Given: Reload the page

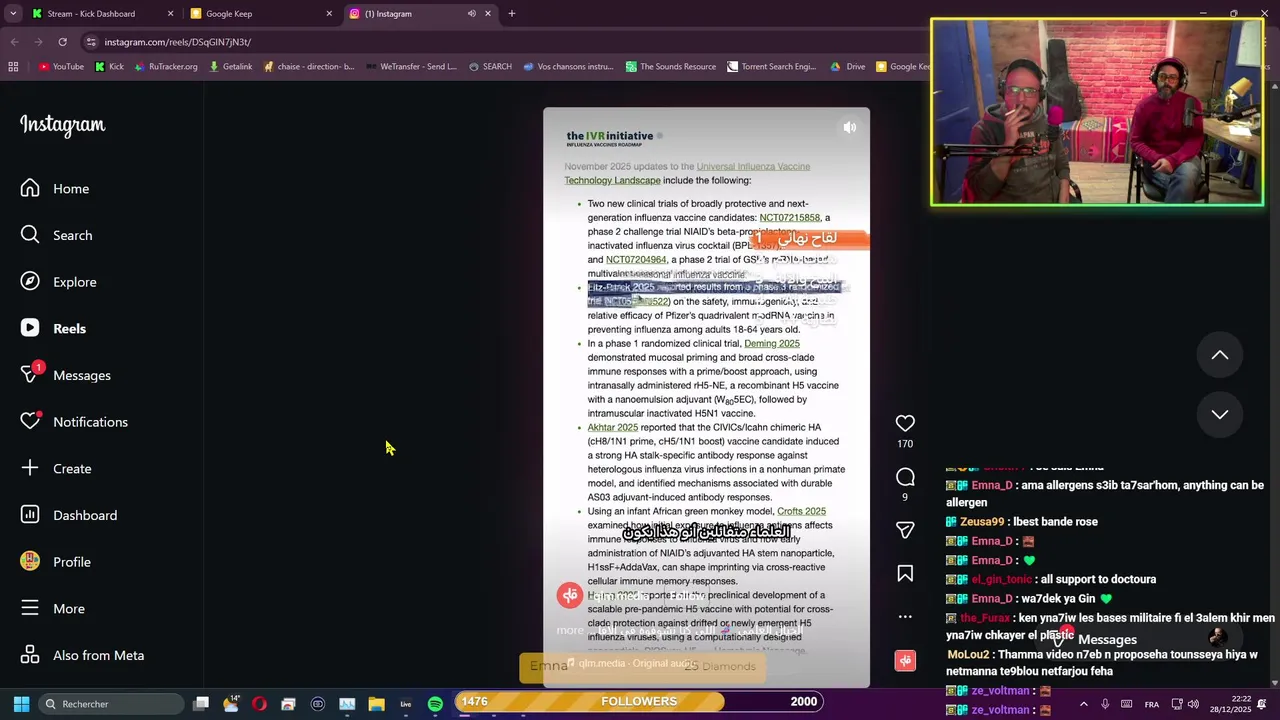Looking at the screenshot, I should point(62,42).
